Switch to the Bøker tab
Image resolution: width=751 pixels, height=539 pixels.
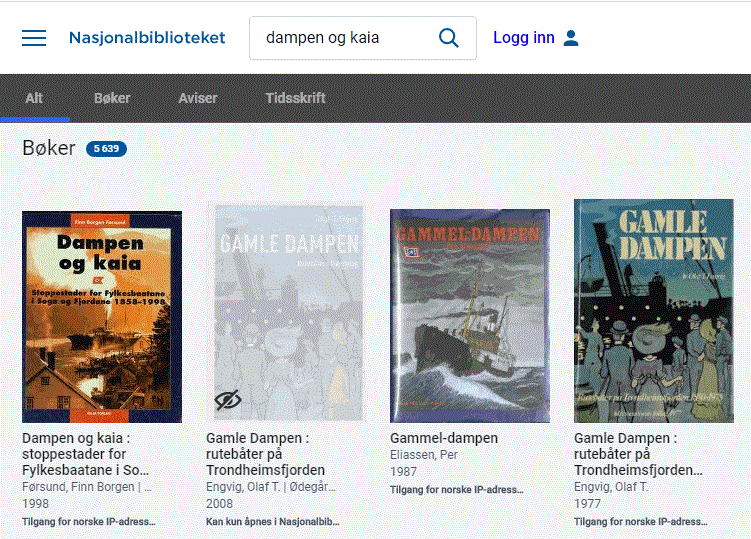tap(112, 98)
